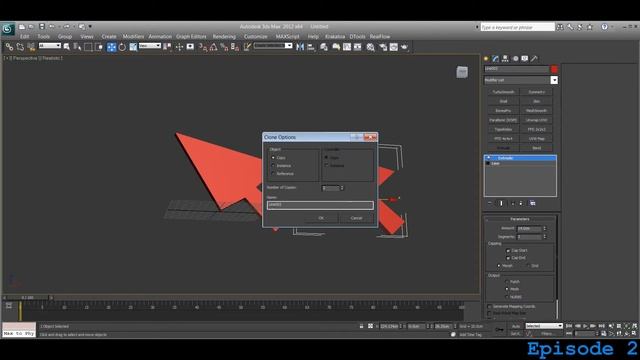Switch to the Modify panel icon
The image size is (640, 360).
tap(496, 59)
